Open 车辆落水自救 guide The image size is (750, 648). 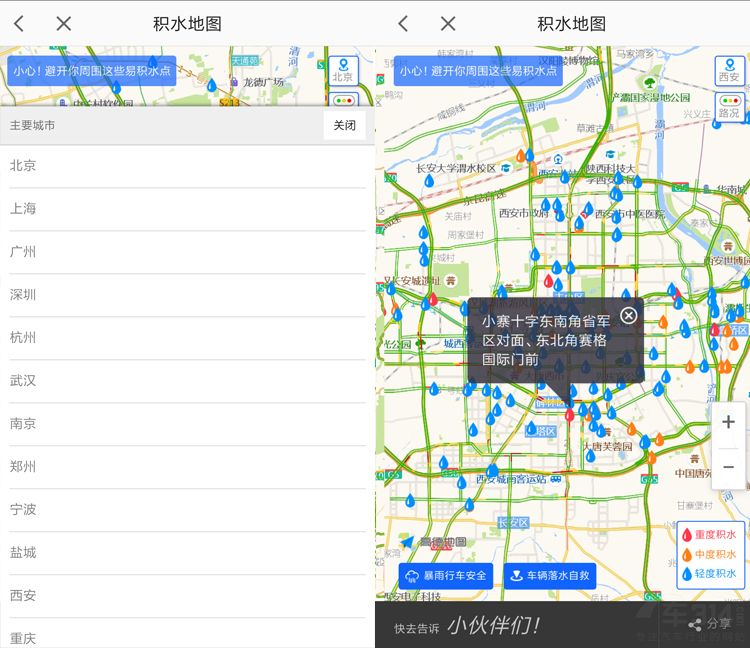pyautogui.click(x=550, y=576)
